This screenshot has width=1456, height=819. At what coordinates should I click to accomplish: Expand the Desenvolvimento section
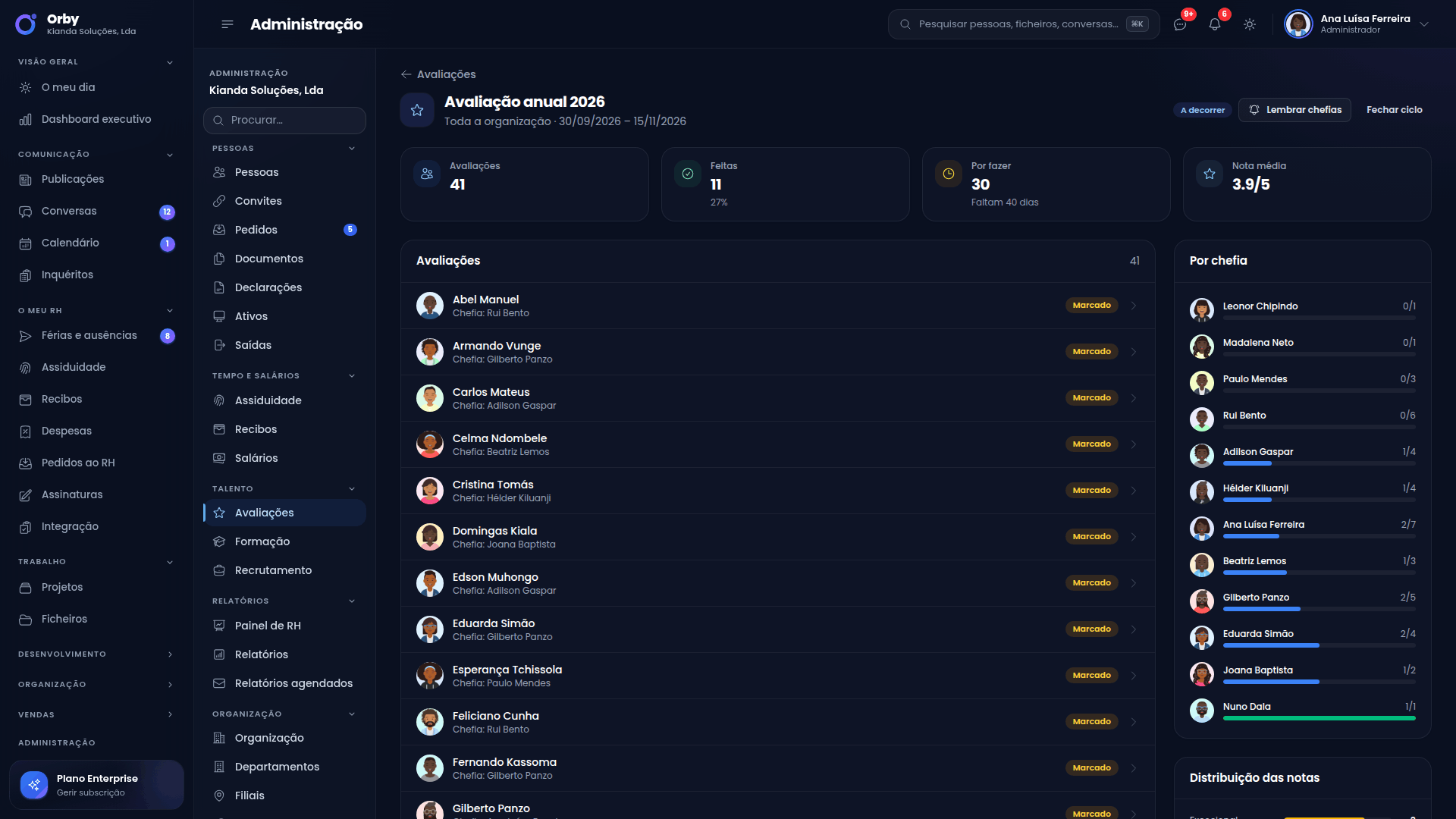[x=170, y=654]
